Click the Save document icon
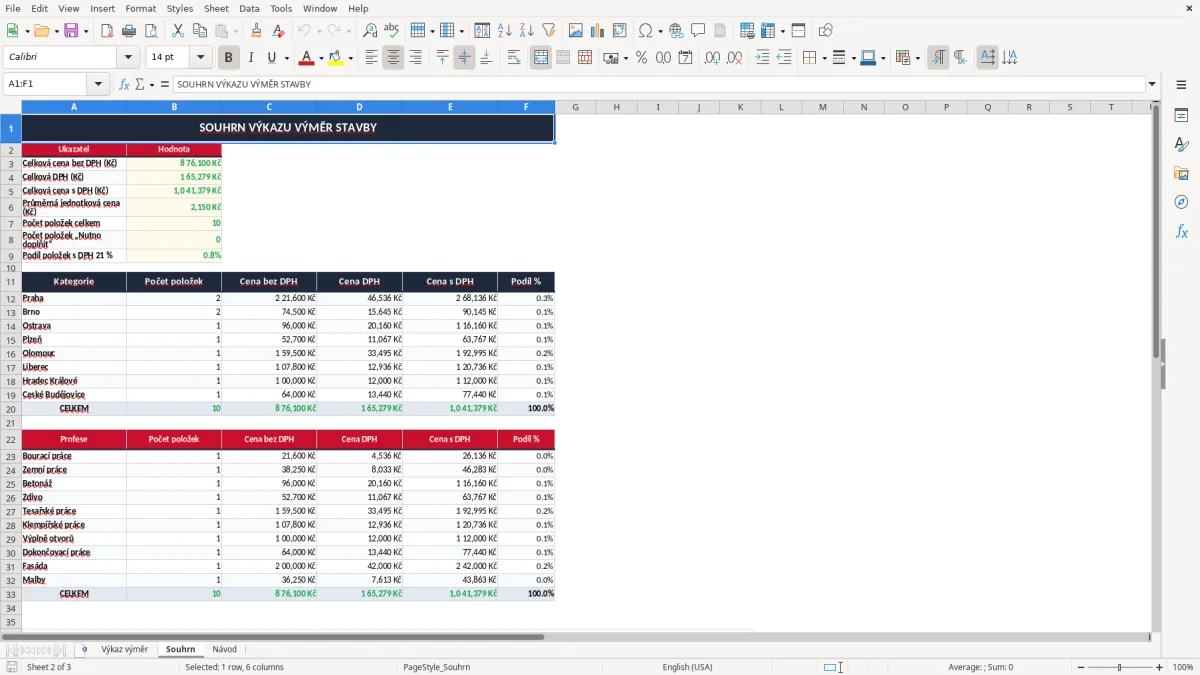Image resolution: width=1200 pixels, height=675 pixels. (71, 31)
